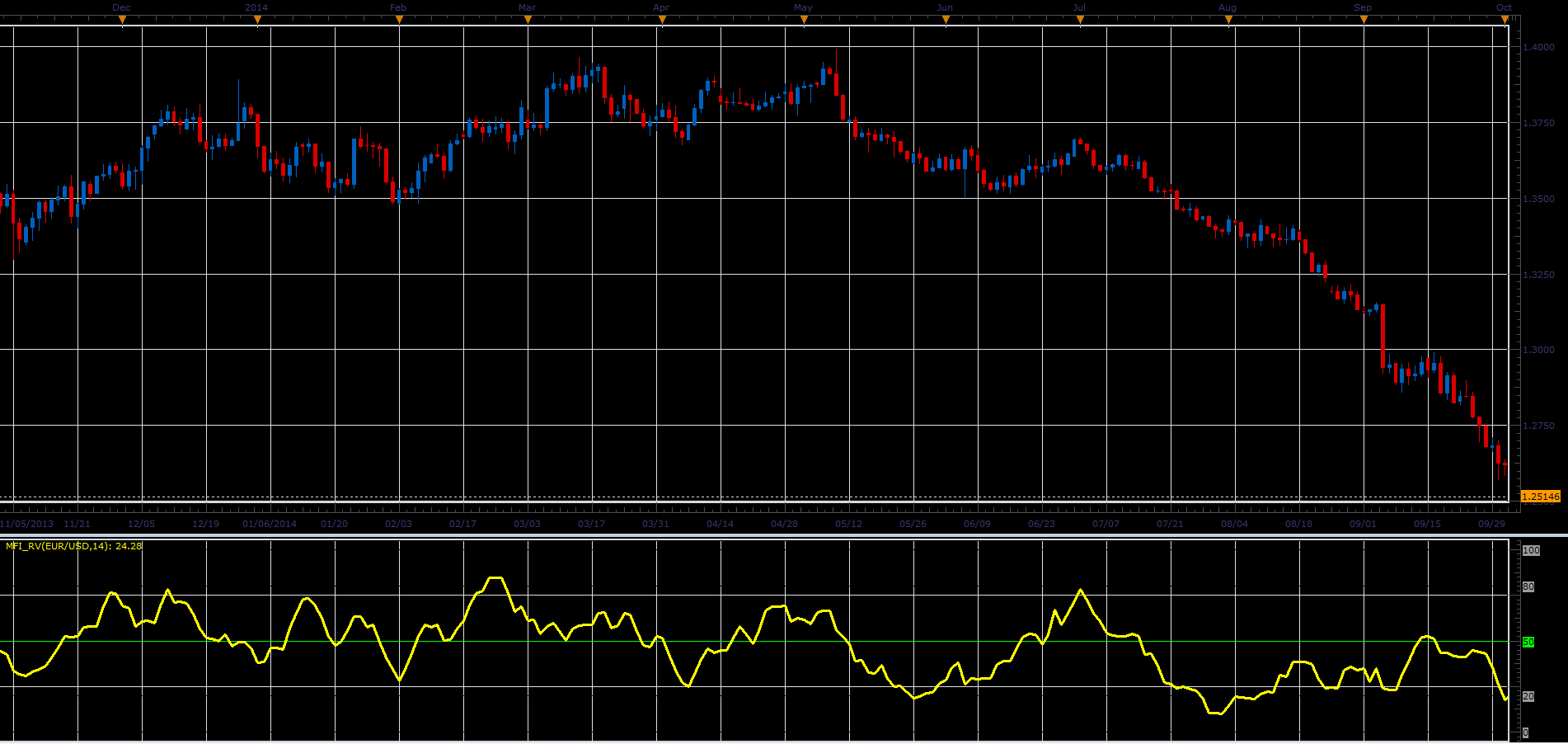Click the 20 level on MFI scale
The image size is (1568, 744).
(1528, 697)
